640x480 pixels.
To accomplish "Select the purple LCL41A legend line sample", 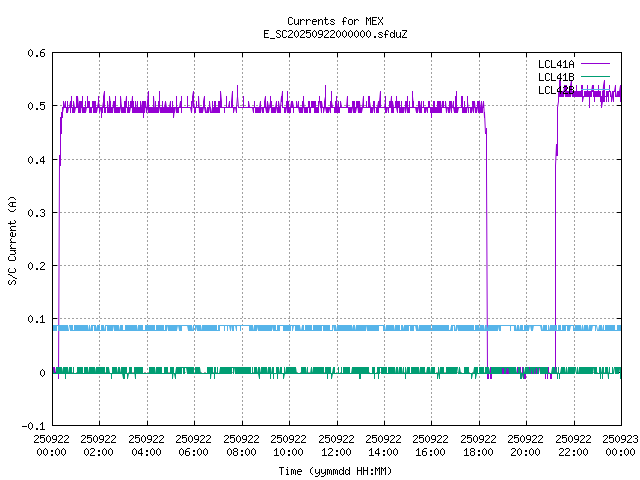I will [594, 64].
